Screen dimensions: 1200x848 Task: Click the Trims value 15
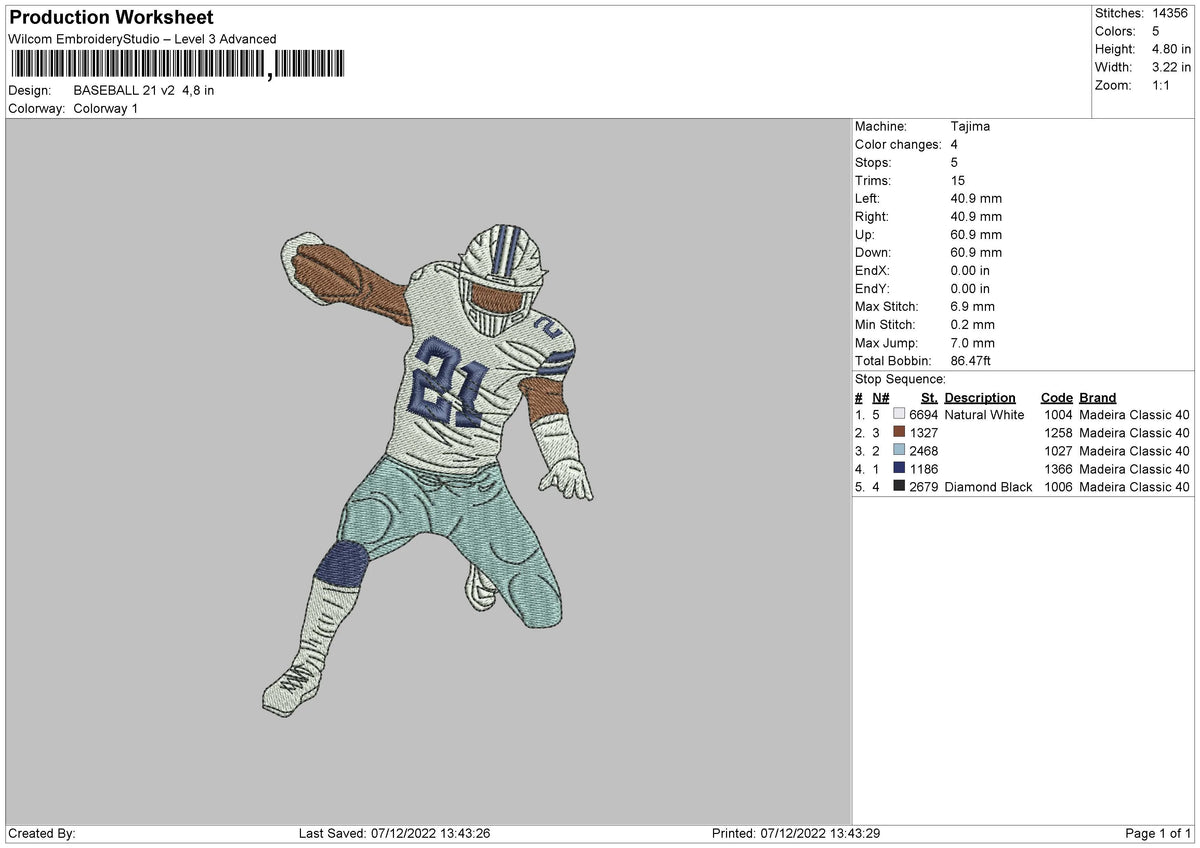958,180
